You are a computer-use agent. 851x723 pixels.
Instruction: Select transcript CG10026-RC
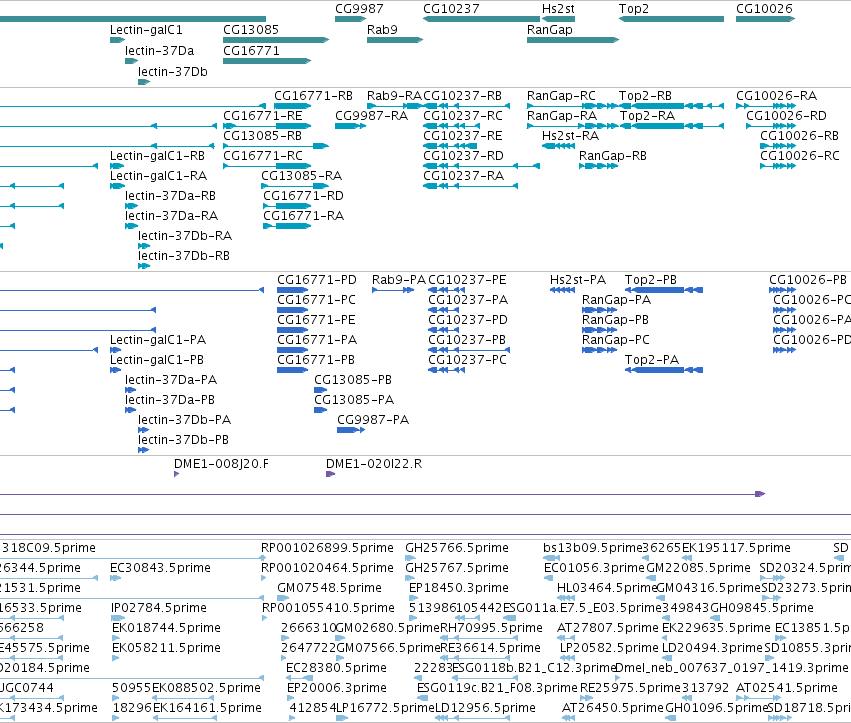pyautogui.click(x=799, y=156)
